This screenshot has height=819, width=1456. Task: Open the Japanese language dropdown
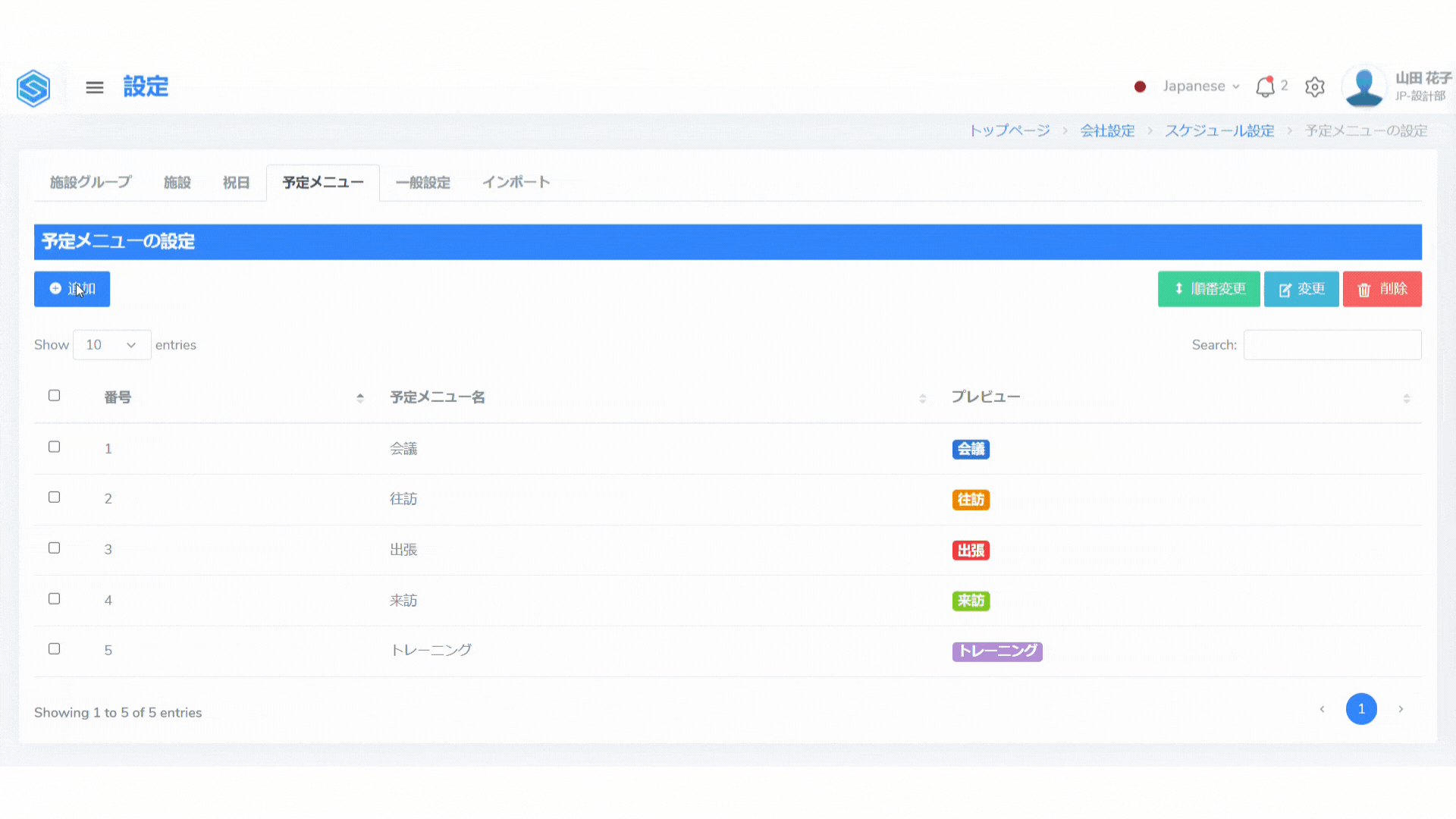point(1201,86)
